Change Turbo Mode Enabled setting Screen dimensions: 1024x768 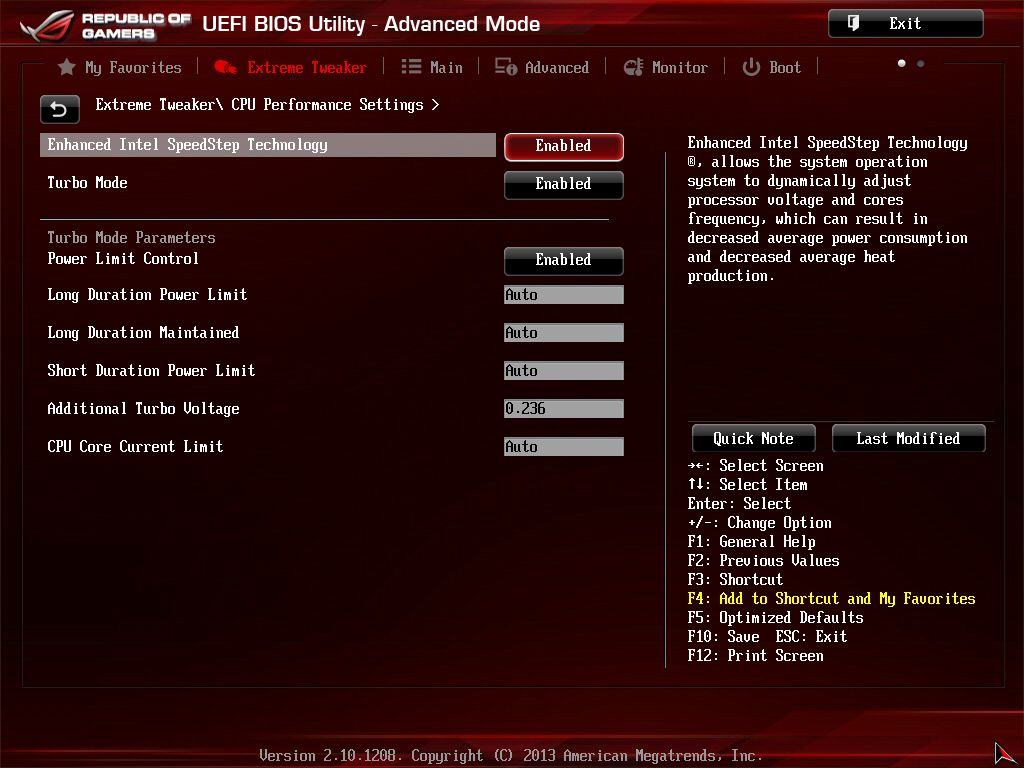(x=564, y=185)
